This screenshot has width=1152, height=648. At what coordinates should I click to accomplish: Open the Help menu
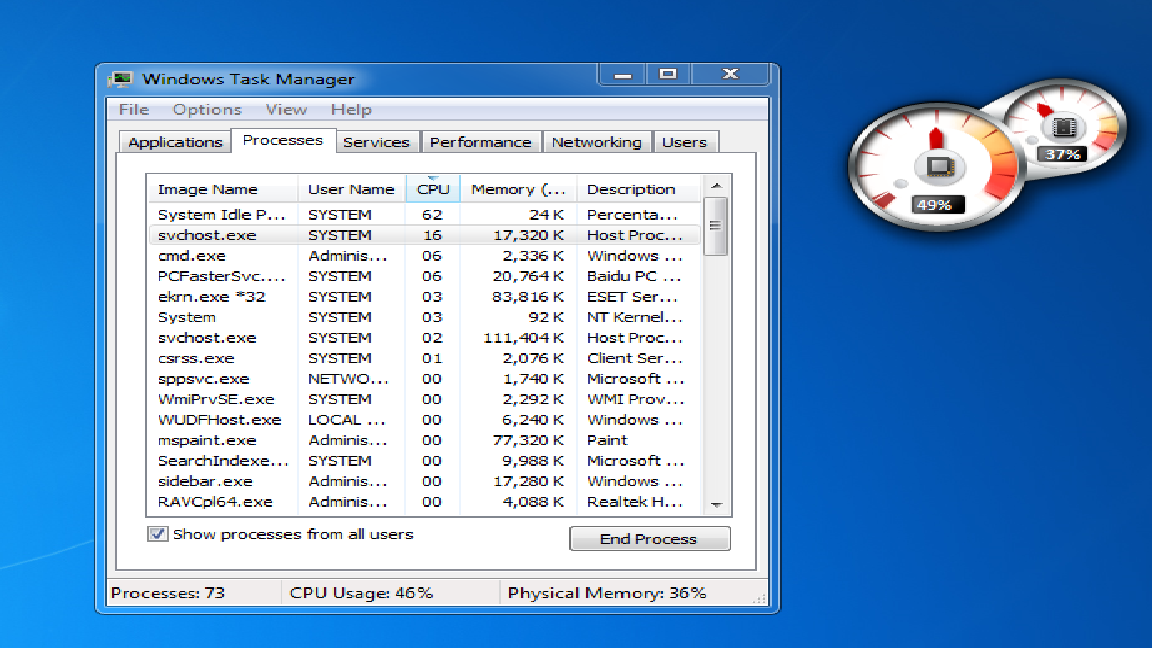[x=350, y=109]
